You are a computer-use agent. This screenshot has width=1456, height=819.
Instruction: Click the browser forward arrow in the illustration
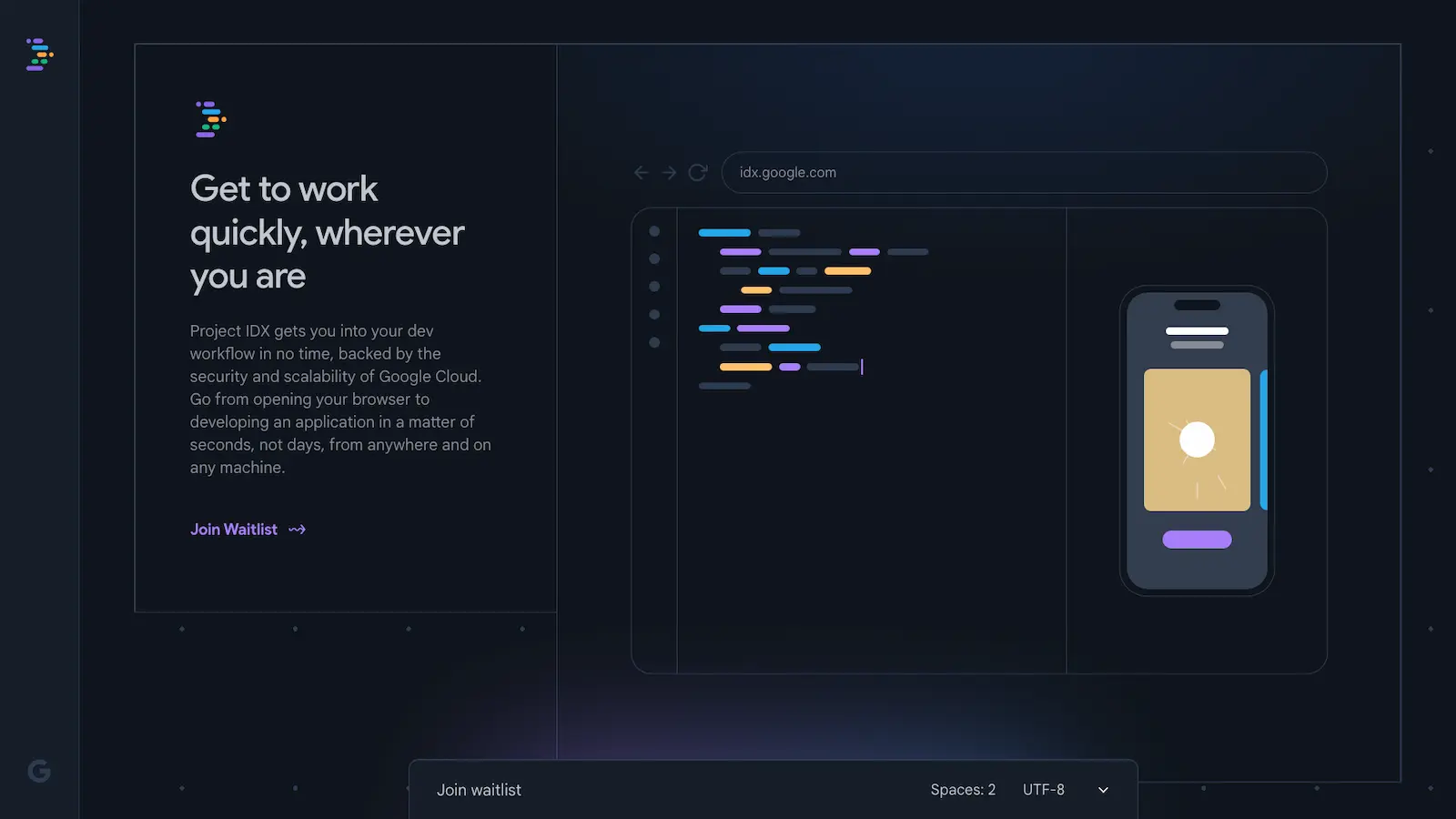669,172
